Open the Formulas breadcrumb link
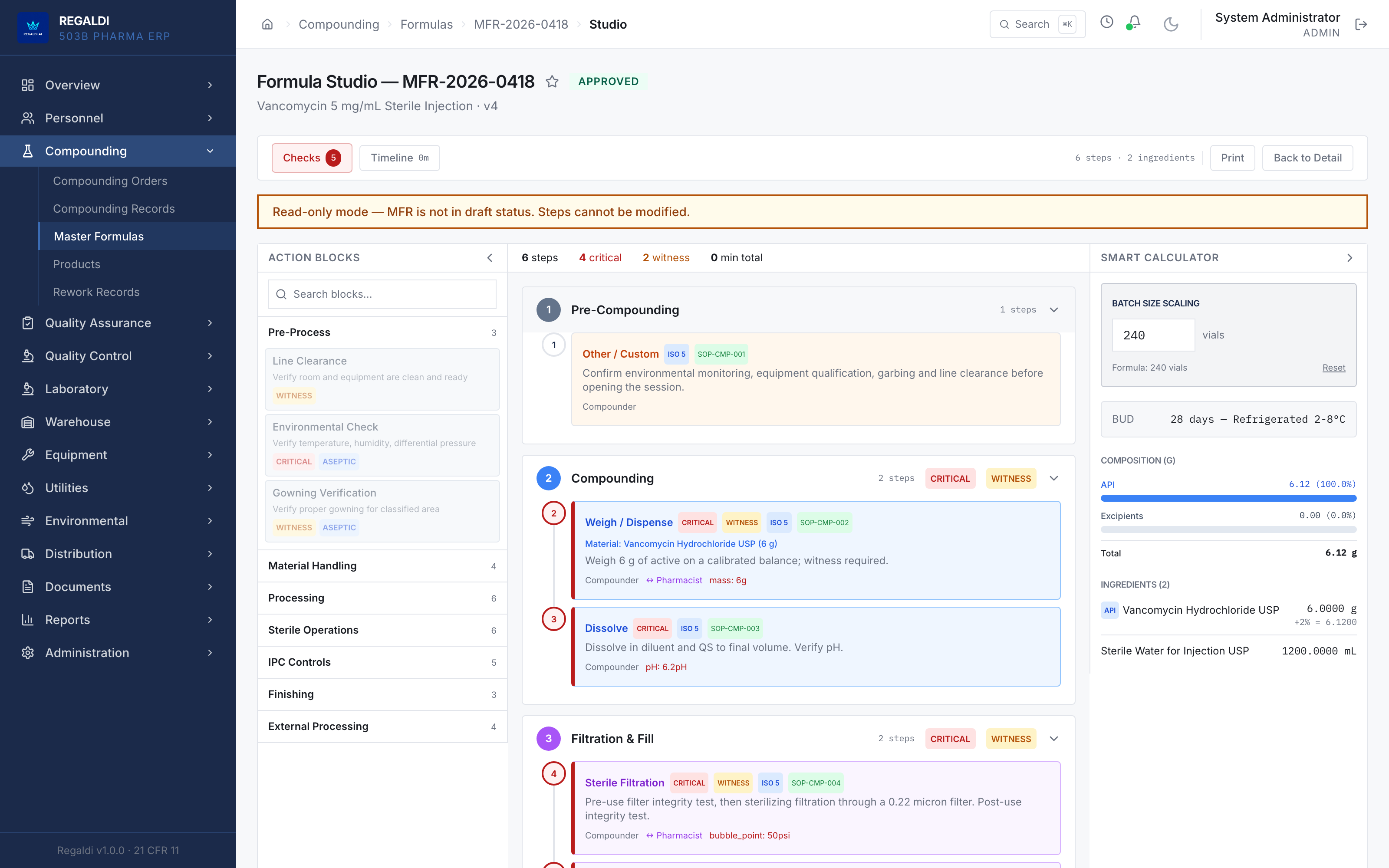 click(426, 24)
